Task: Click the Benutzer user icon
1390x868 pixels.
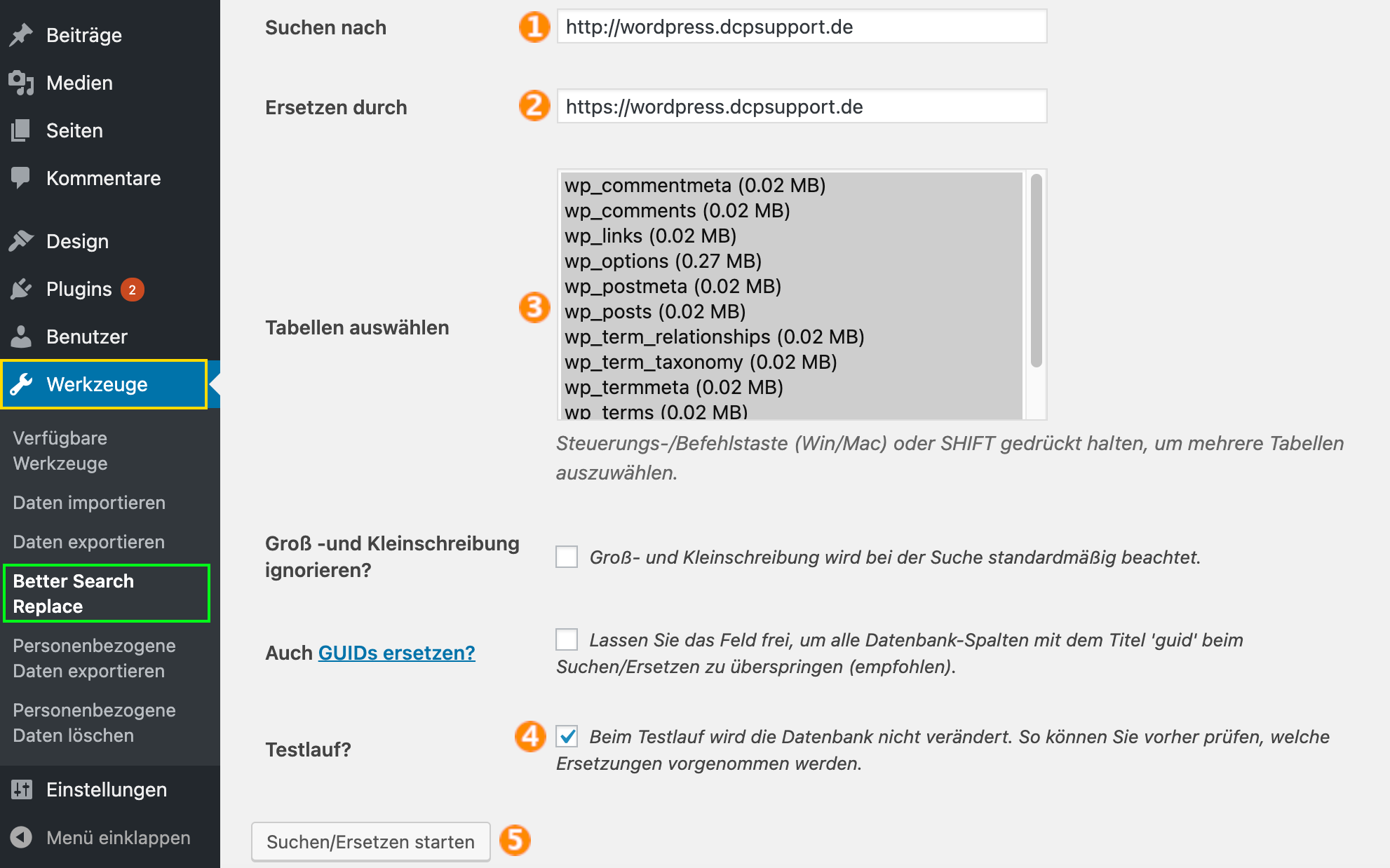Action: [x=22, y=337]
